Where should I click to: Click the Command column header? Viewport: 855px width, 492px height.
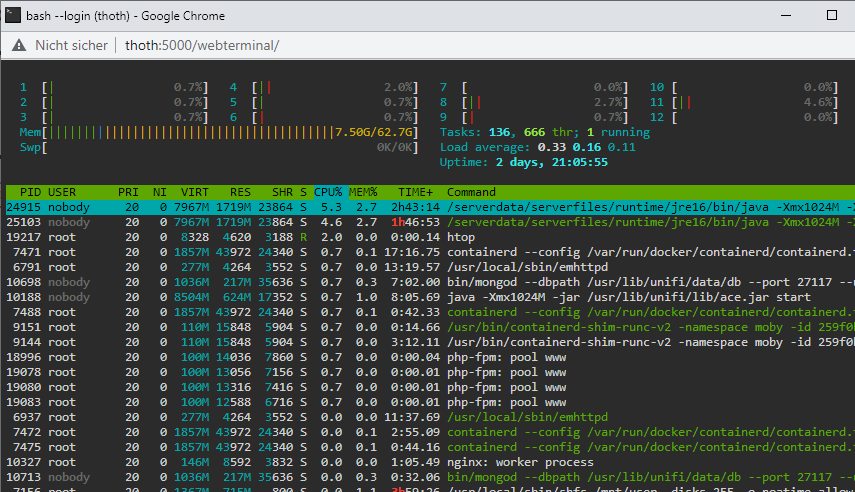point(471,192)
